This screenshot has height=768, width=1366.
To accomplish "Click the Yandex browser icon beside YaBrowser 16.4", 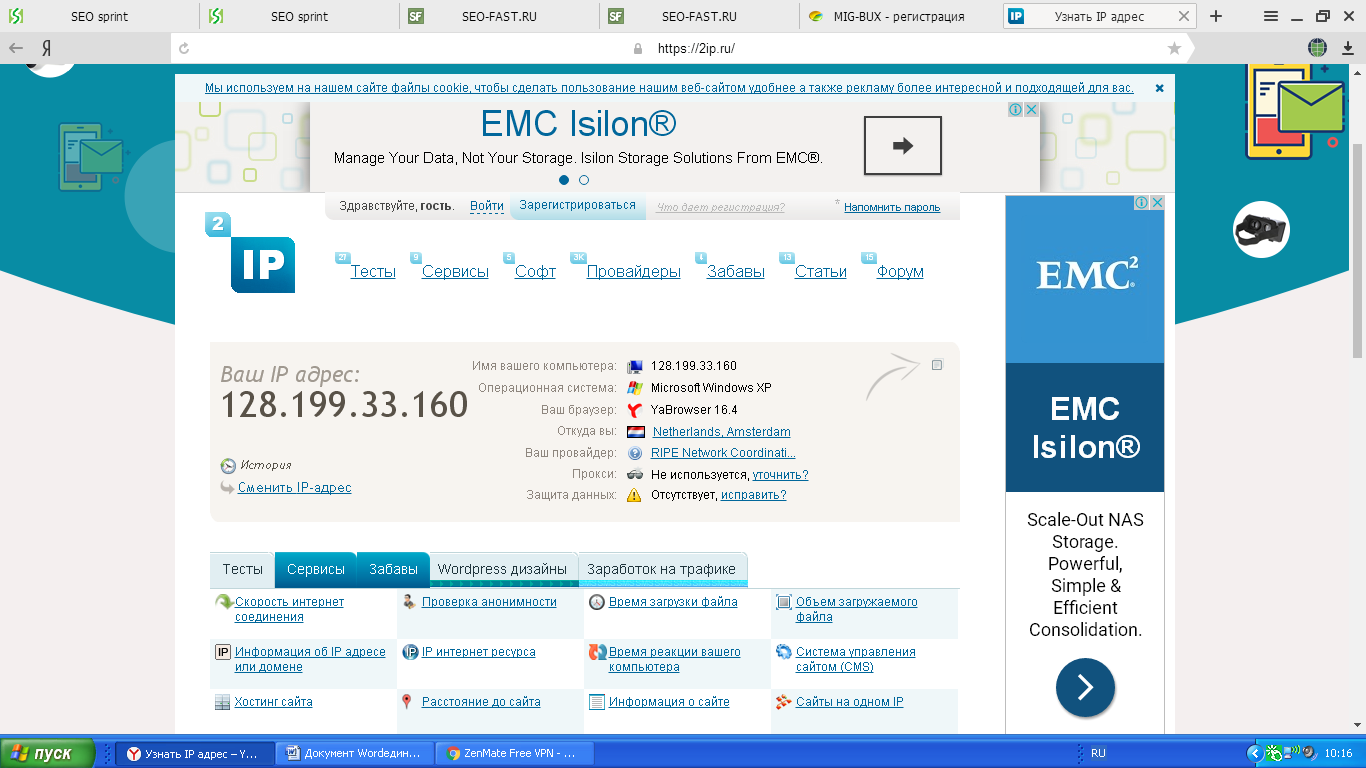I will click(634, 410).
